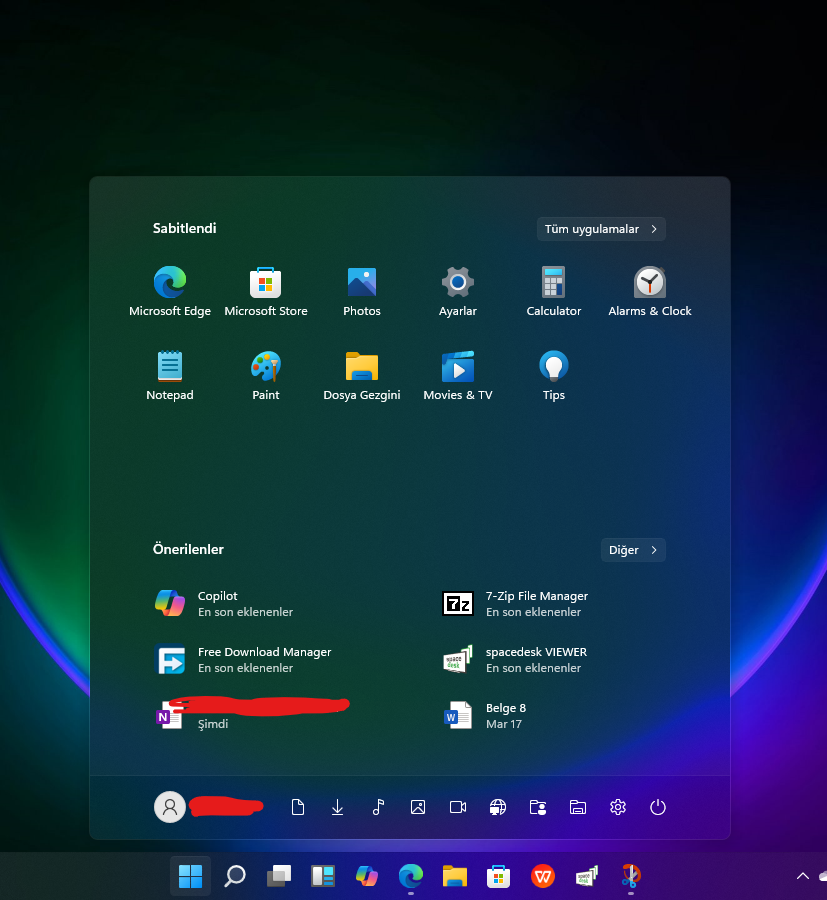827x900 pixels.
Task: Click the Diğer more button
Action: (x=633, y=550)
